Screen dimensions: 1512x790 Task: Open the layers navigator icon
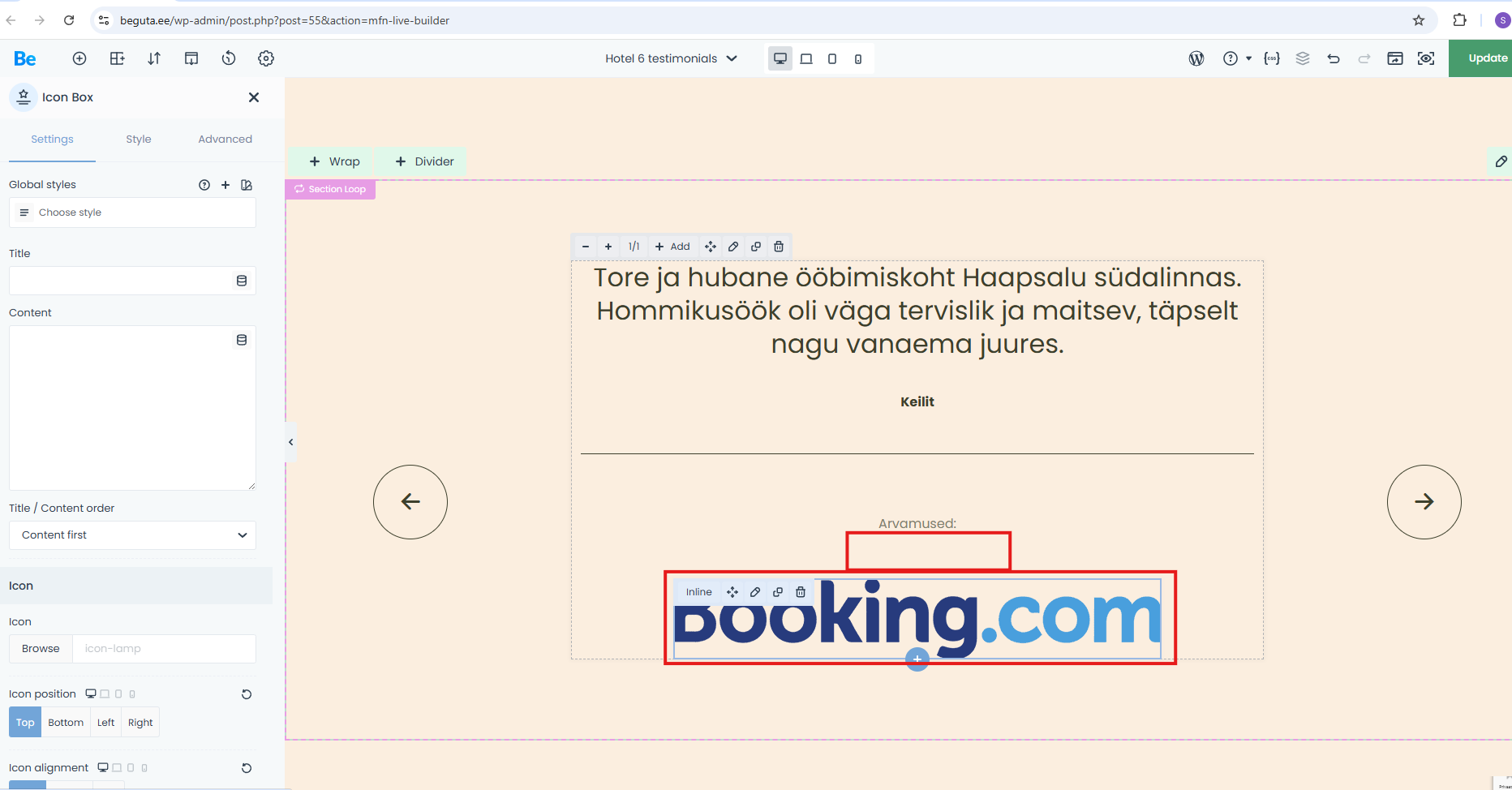[x=1303, y=58]
